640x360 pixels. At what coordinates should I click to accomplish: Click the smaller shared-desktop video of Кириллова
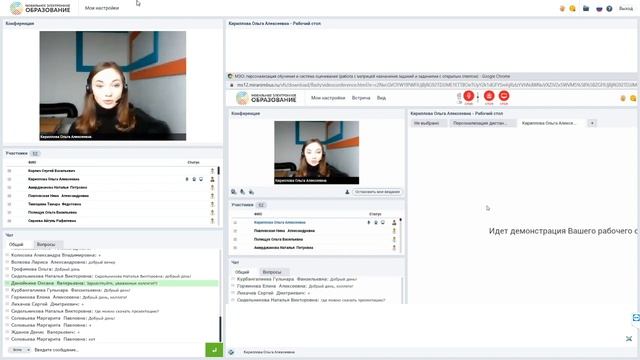[317, 152]
